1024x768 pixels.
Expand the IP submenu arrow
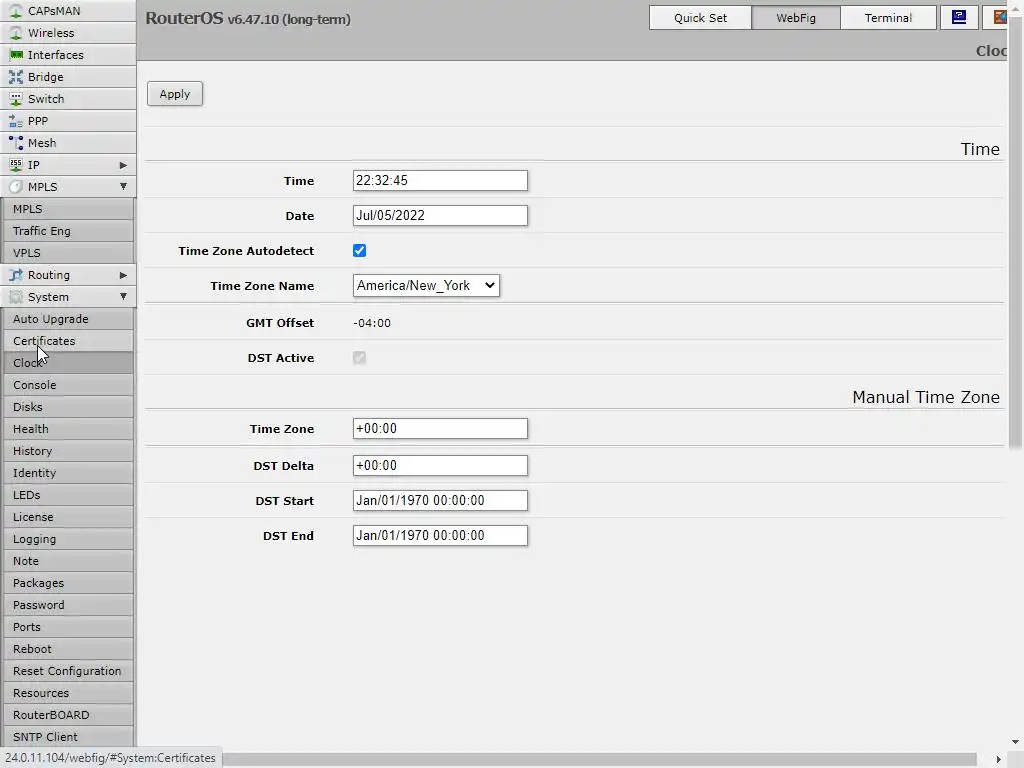(123, 165)
